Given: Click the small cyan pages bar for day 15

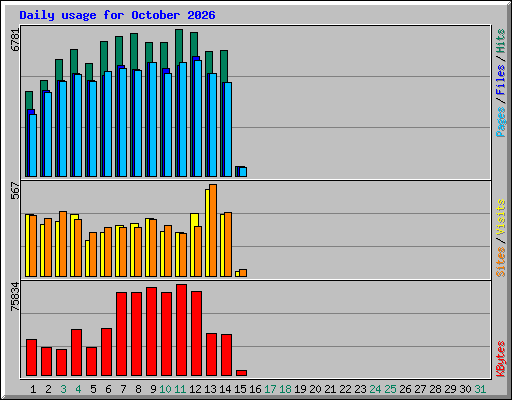Looking at the screenshot, I should pos(243,172).
